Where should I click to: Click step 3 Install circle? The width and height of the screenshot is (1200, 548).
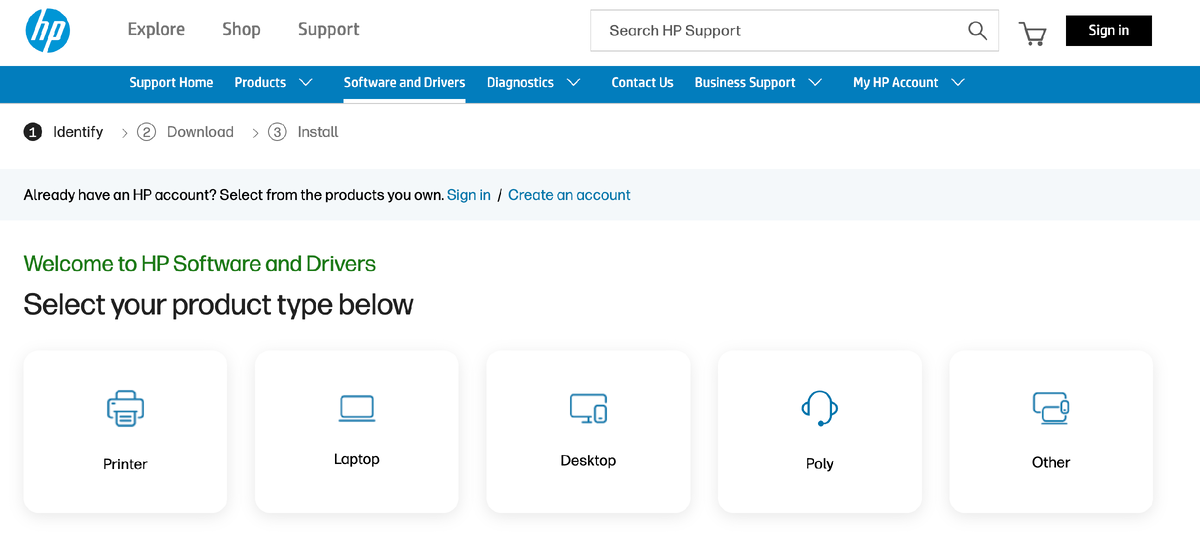[x=278, y=132]
